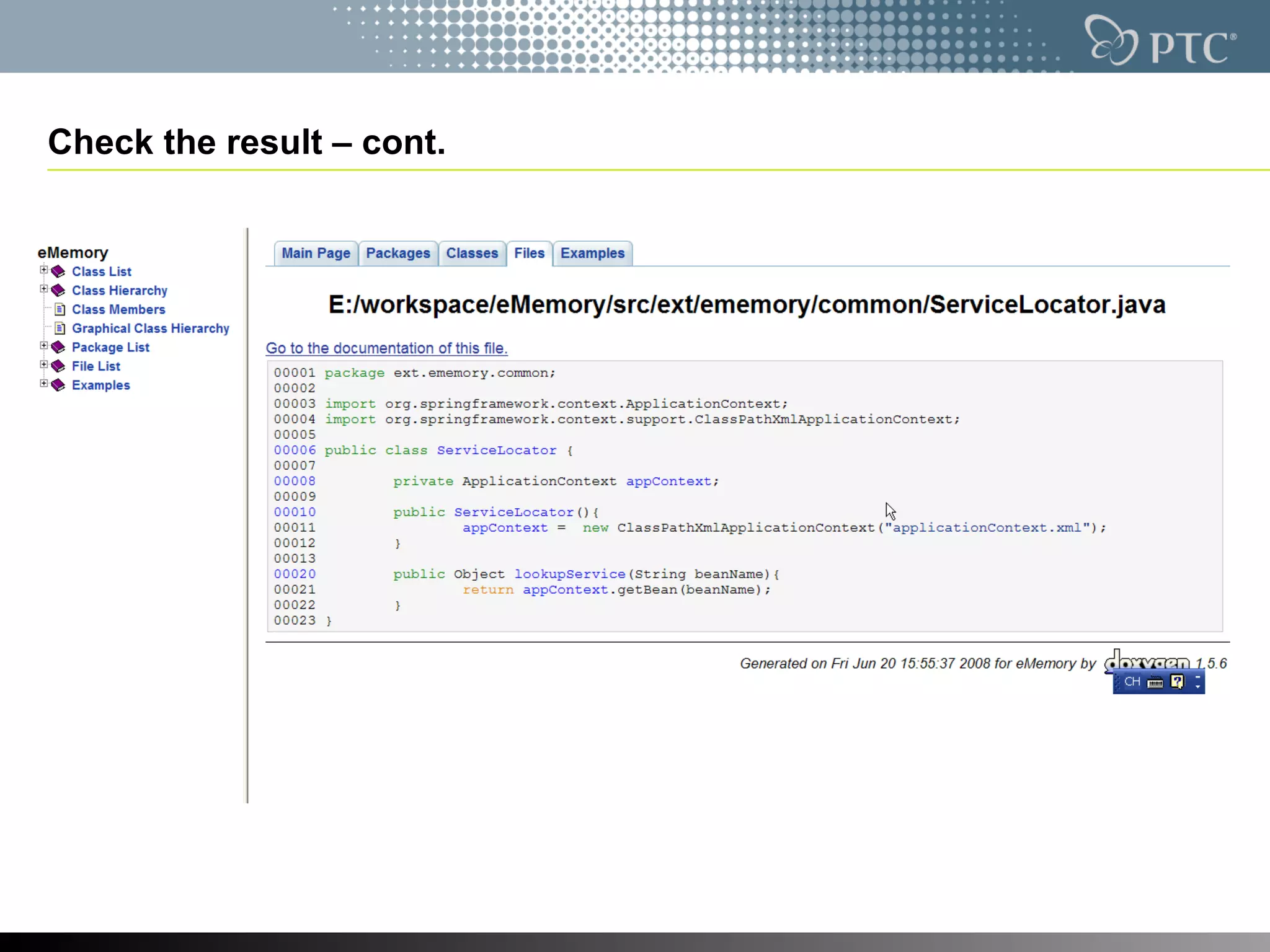
Task: Click the lookupService method link in code
Action: point(569,575)
